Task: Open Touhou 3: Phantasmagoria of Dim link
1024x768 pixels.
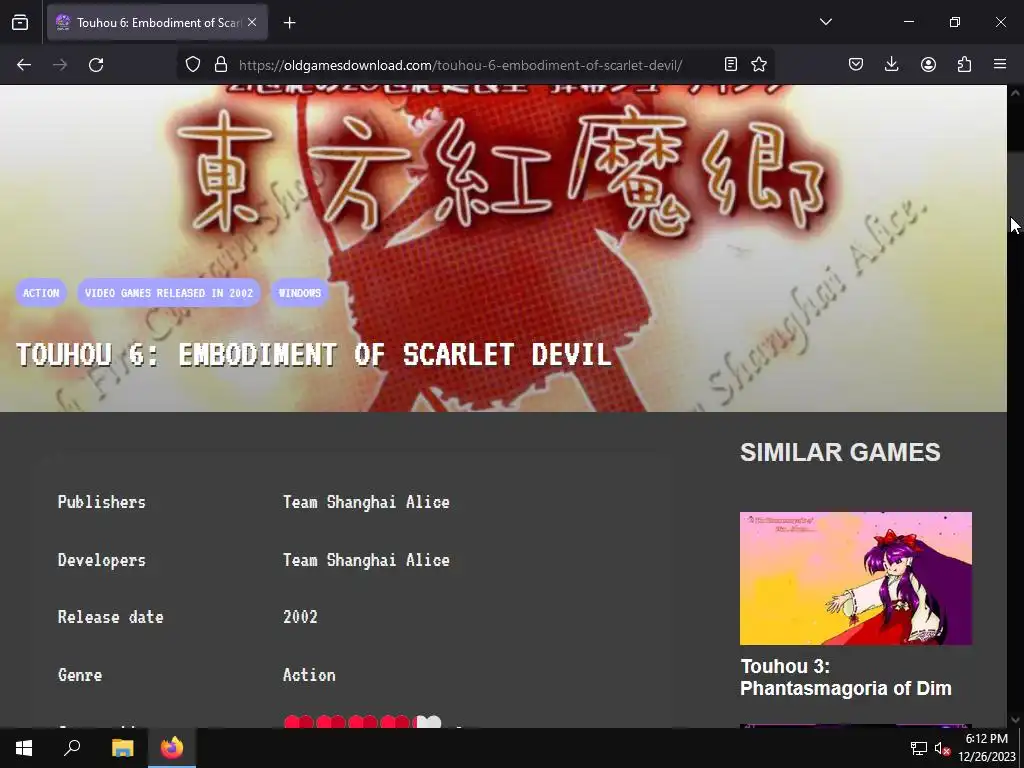Action: point(846,677)
